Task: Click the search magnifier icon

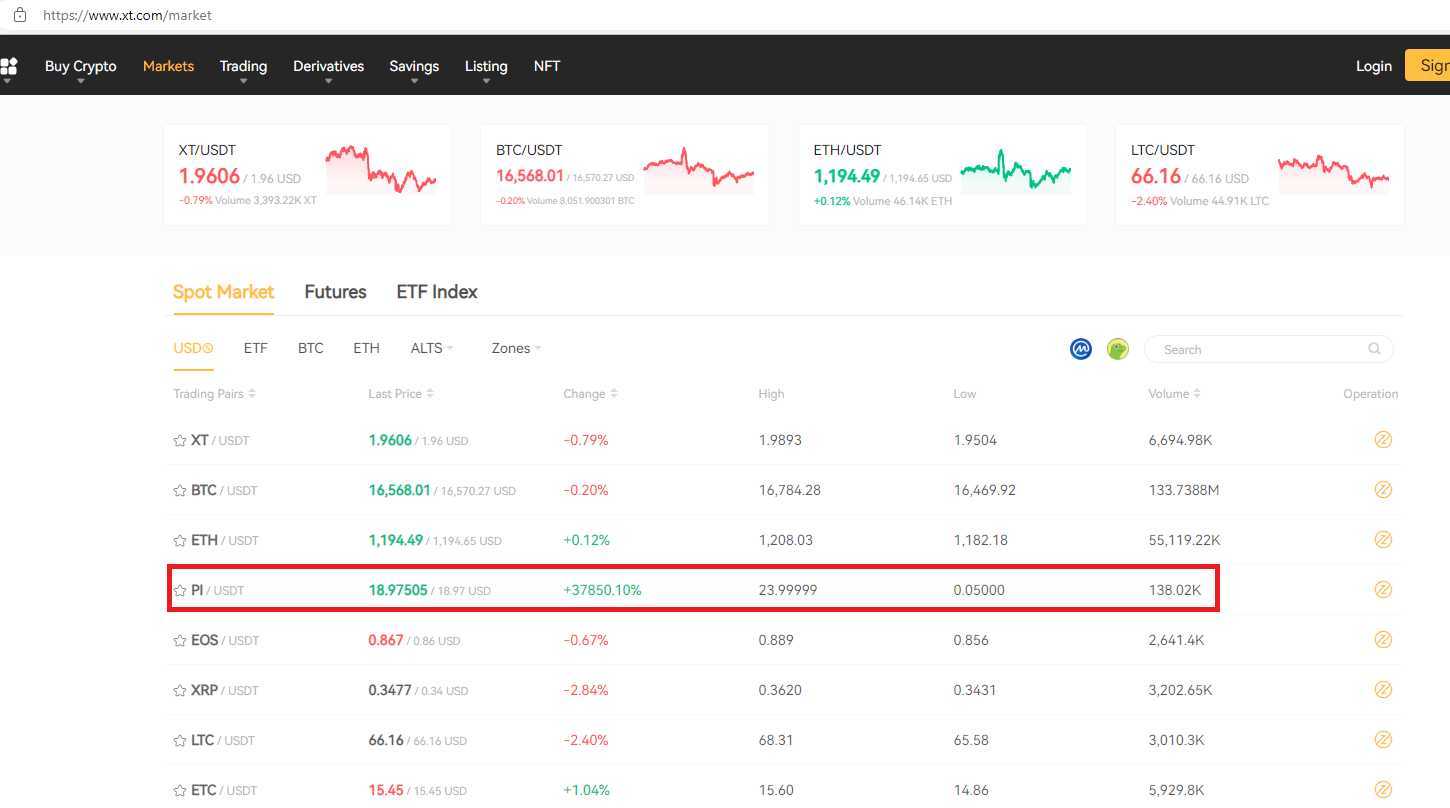Action: pos(1374,349)
